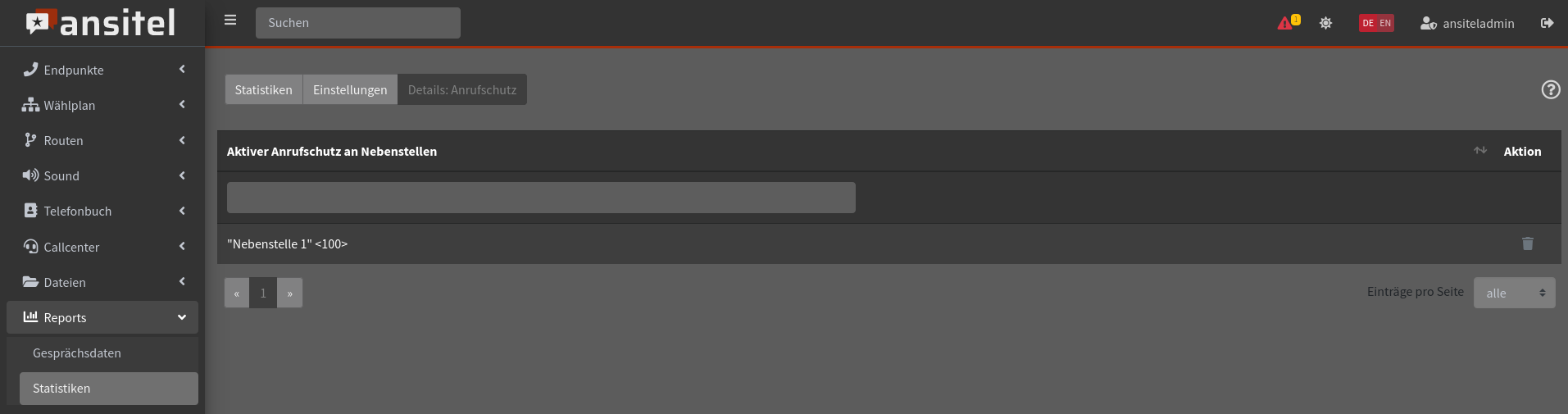Open the help question mark icon
This screenshot has height=414, width=1568.
pos(1551,89)
